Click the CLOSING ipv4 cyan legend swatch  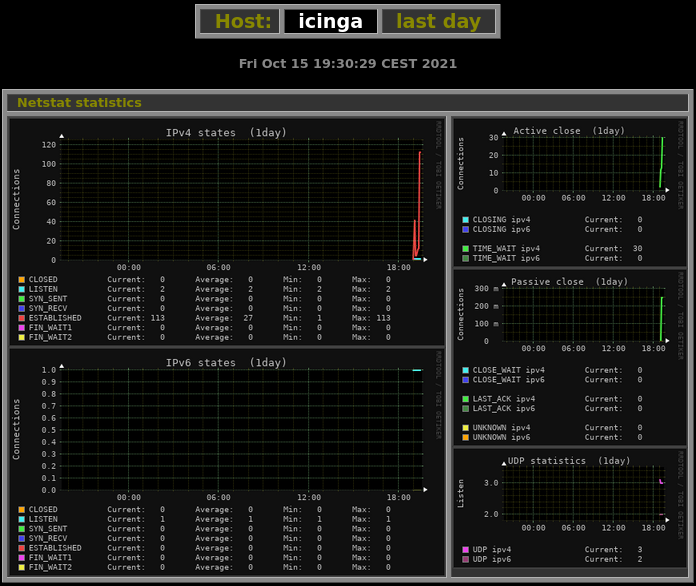point(465,219)
